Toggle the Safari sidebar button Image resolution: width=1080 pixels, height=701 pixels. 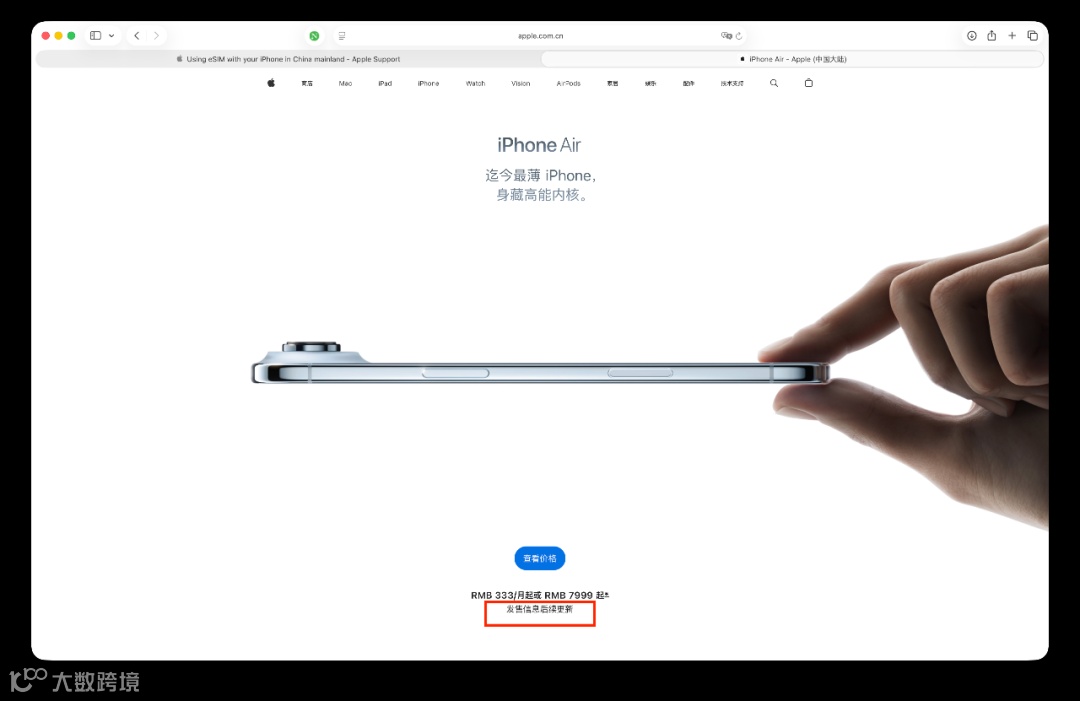[96, 36]
